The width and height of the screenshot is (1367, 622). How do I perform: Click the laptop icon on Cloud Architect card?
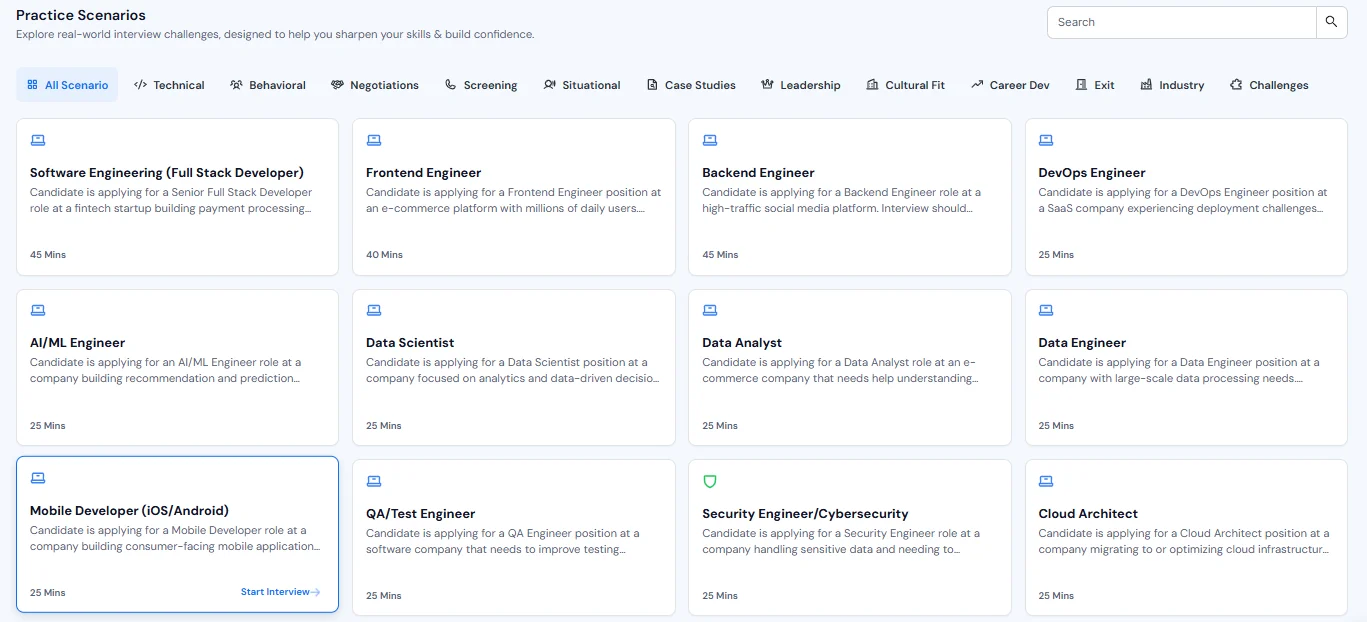(1046, 481)
